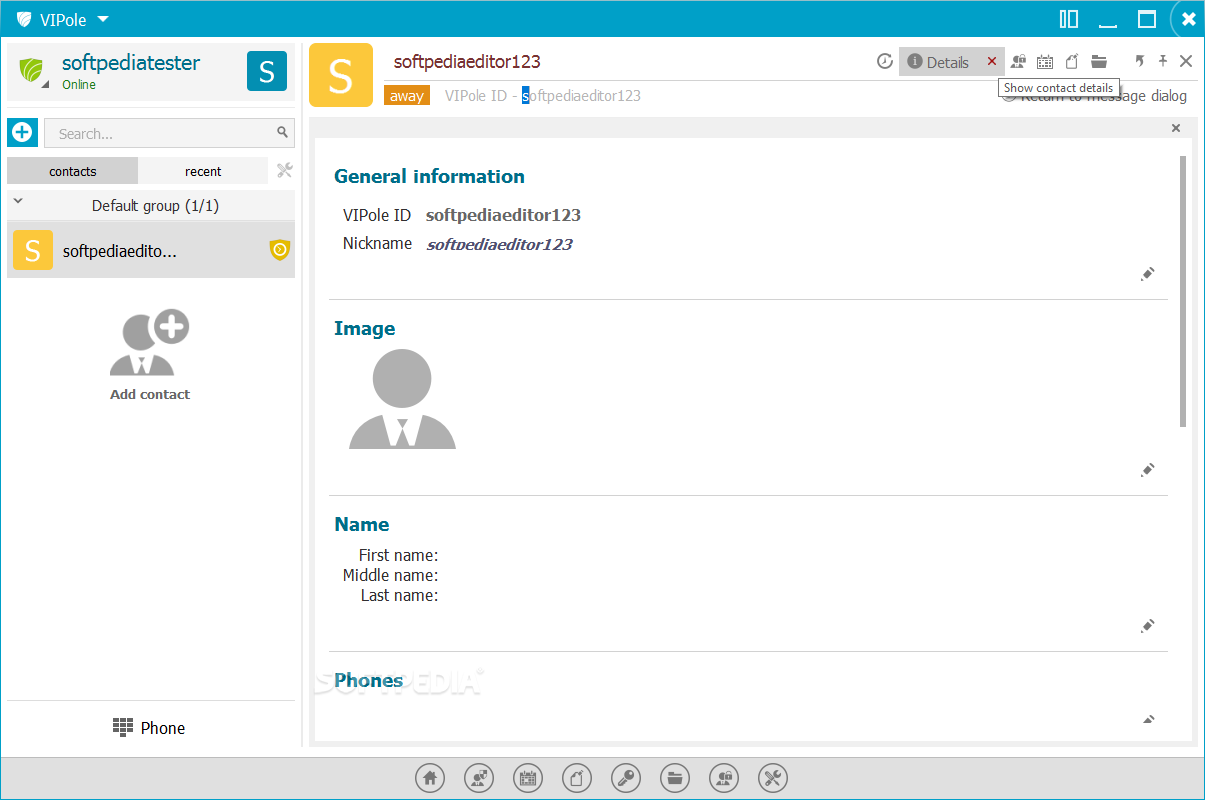Click the softpediaeditor123 yellow avatar in header
The image size is (1205, 800).
click(x=341, y=75)
